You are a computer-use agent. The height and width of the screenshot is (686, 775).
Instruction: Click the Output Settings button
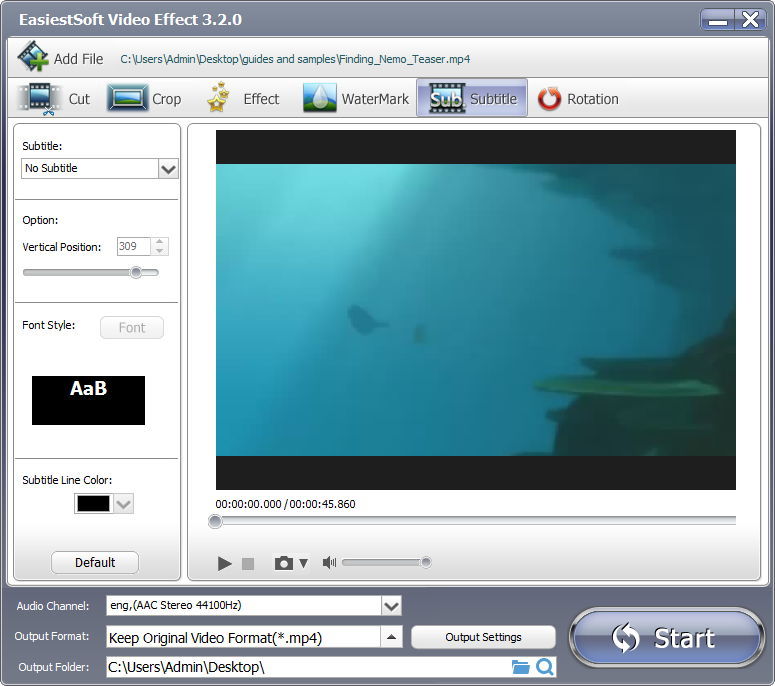pos(483,637)
